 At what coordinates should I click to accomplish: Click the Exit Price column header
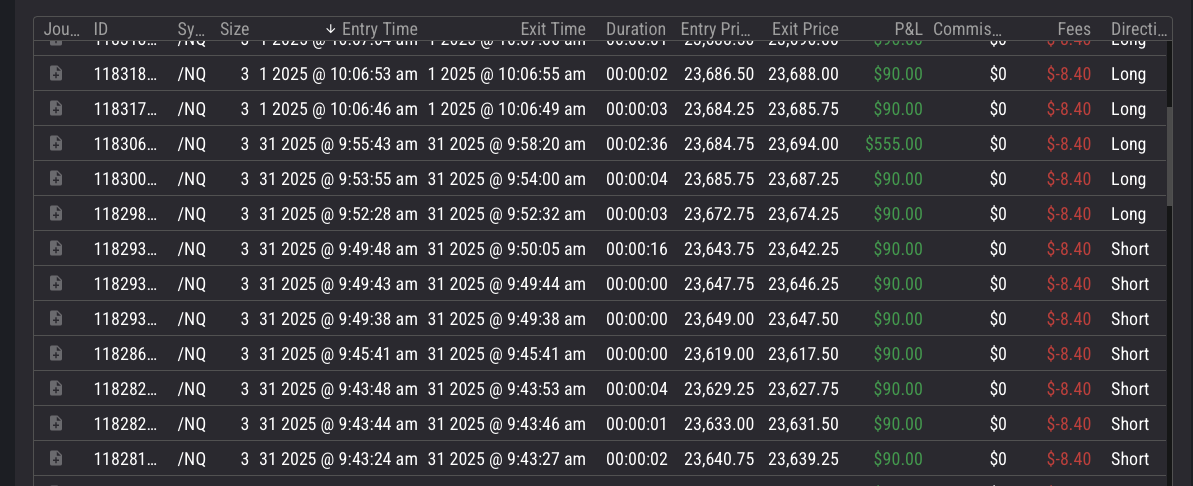click(x=805, y=29)
